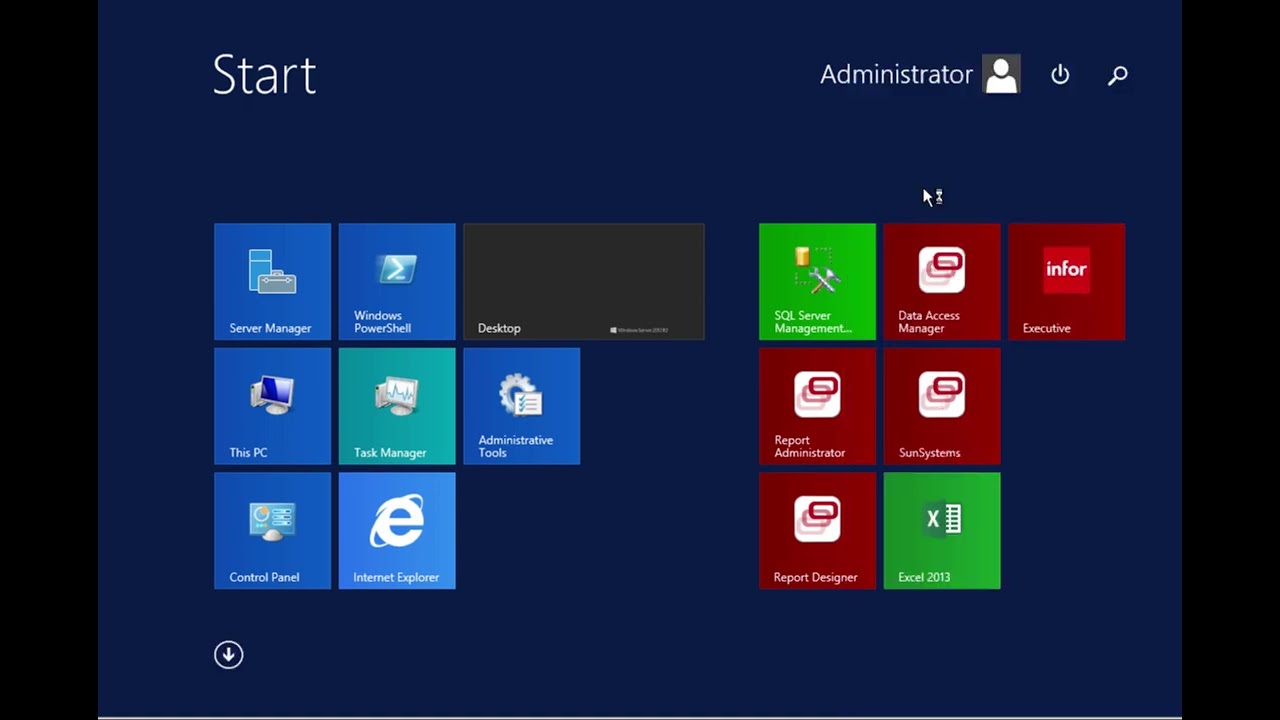Screen dimensions: 1280x720
Task: Open SQL Server Management Studio tile
Action: pyautogui.click(x=817, y=281)
